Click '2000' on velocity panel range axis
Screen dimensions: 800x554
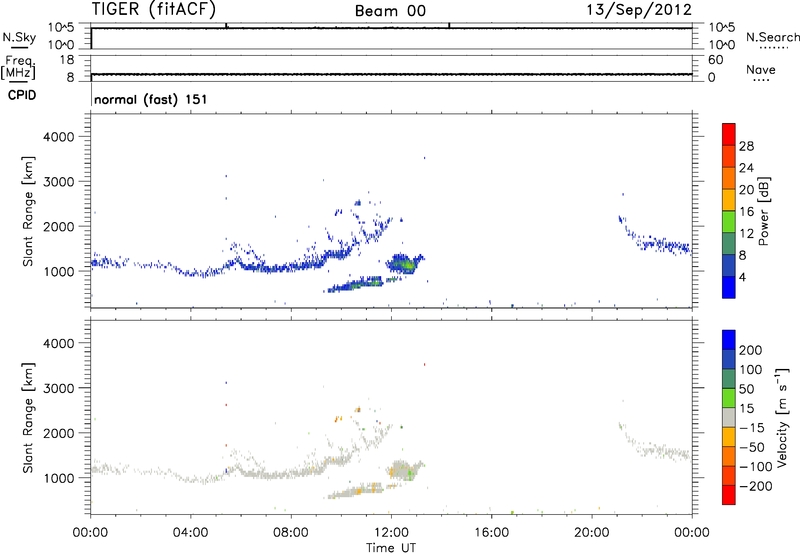pos(59,433)
